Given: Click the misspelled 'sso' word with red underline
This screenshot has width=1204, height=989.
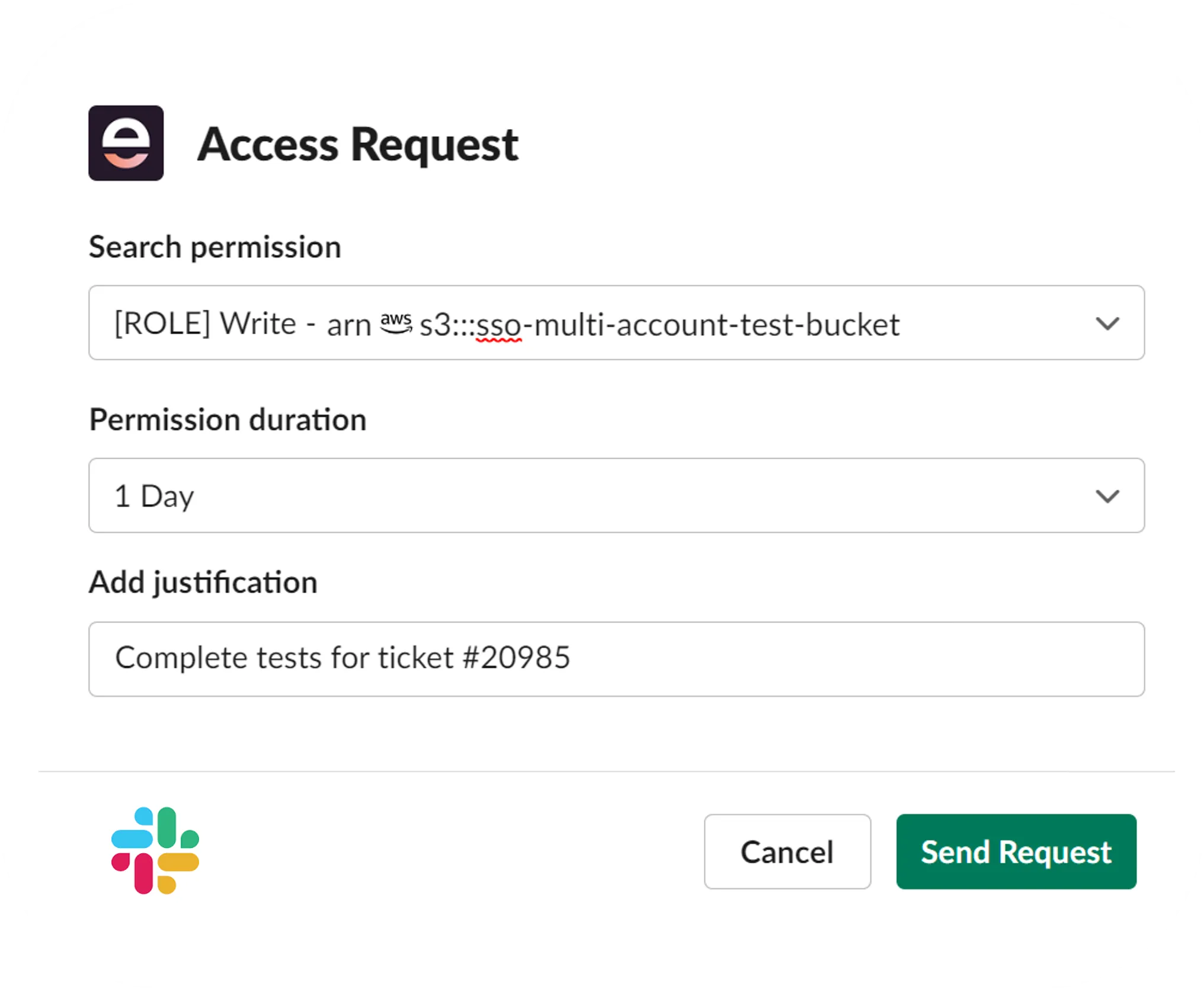Looking at the screenshot, I should tap(499, 324).
